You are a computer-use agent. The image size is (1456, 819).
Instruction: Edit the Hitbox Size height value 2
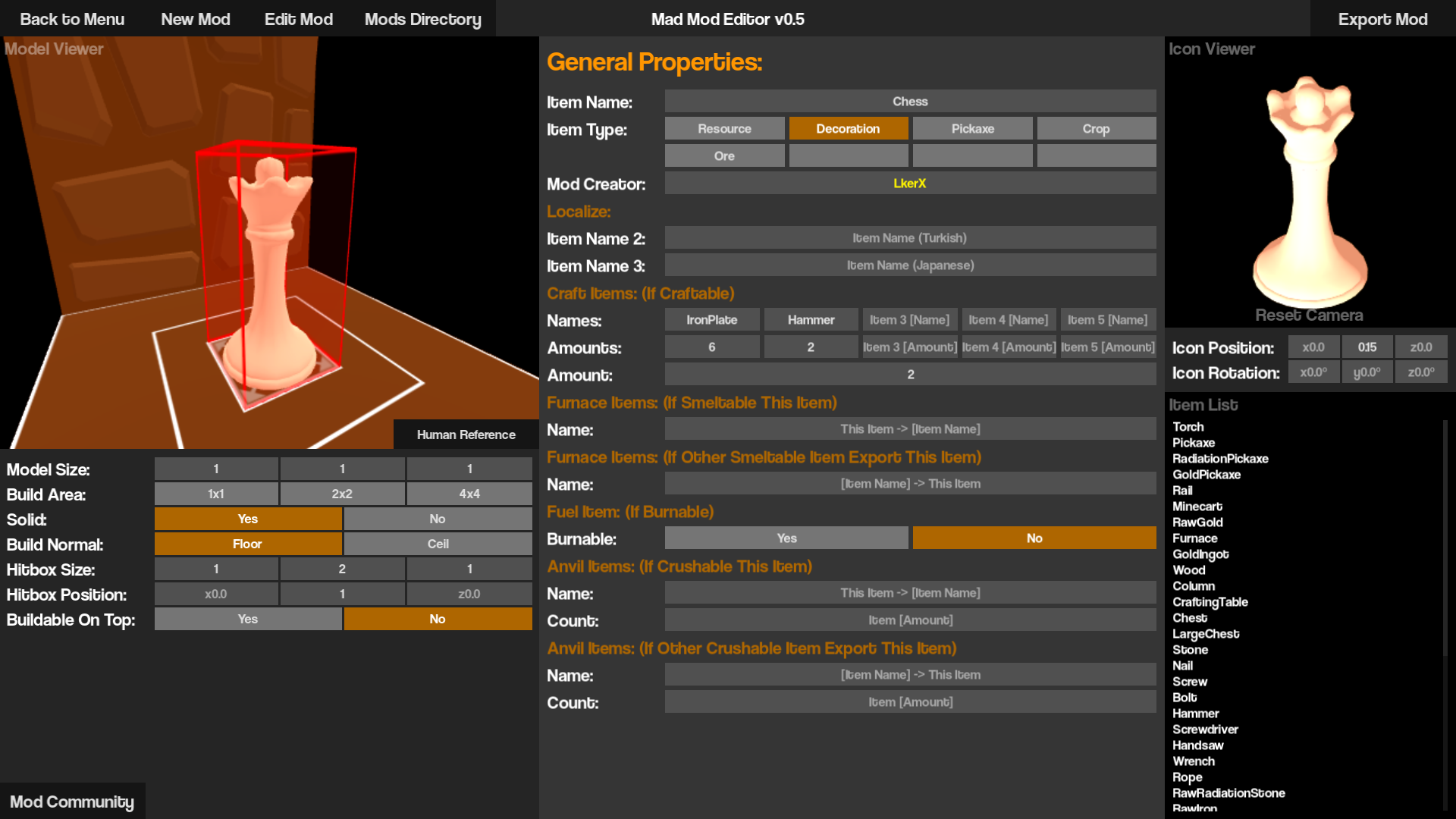tap(342, 569)
